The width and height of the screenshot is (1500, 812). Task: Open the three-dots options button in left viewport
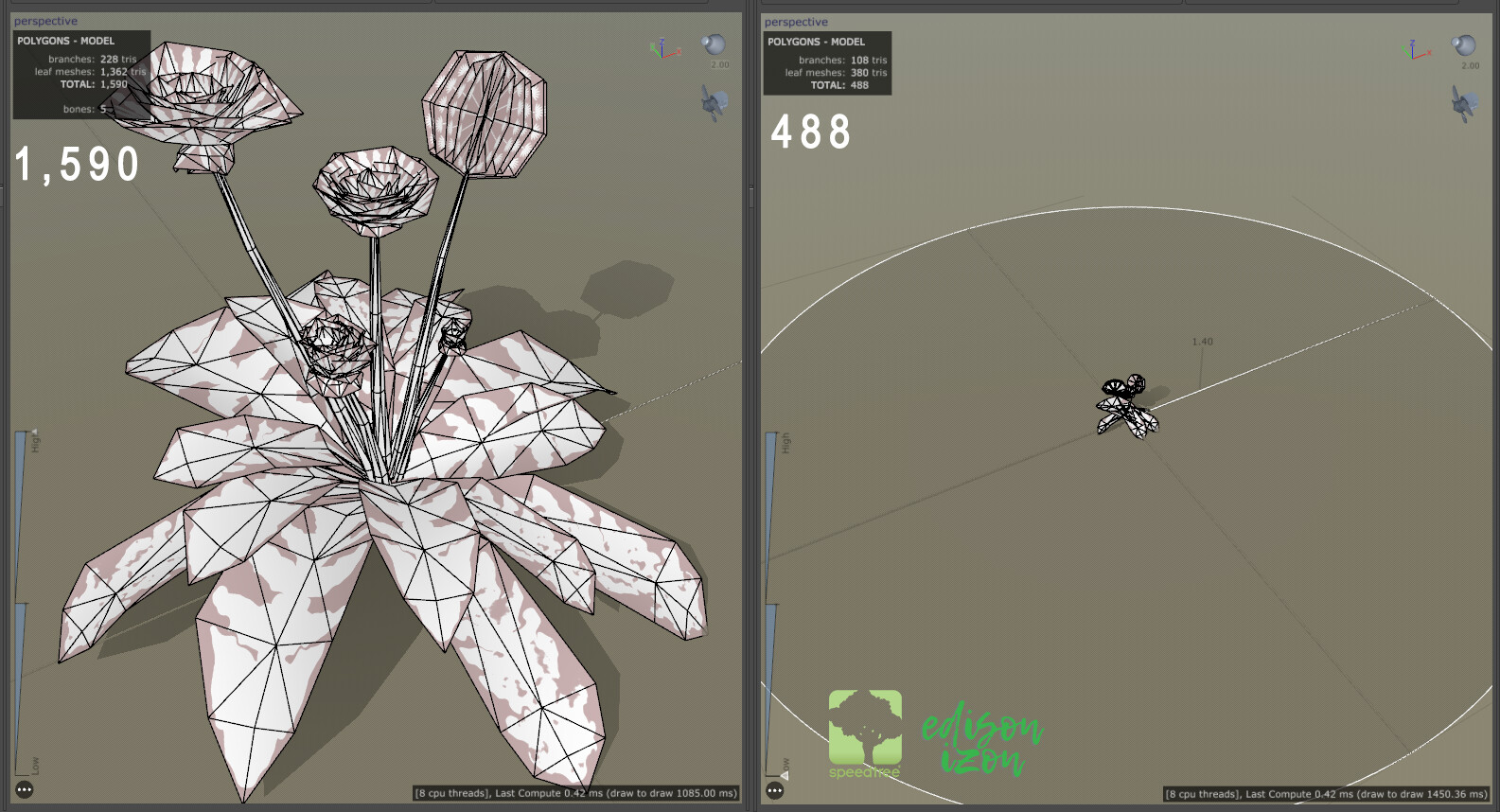click(x=25, y=789)
